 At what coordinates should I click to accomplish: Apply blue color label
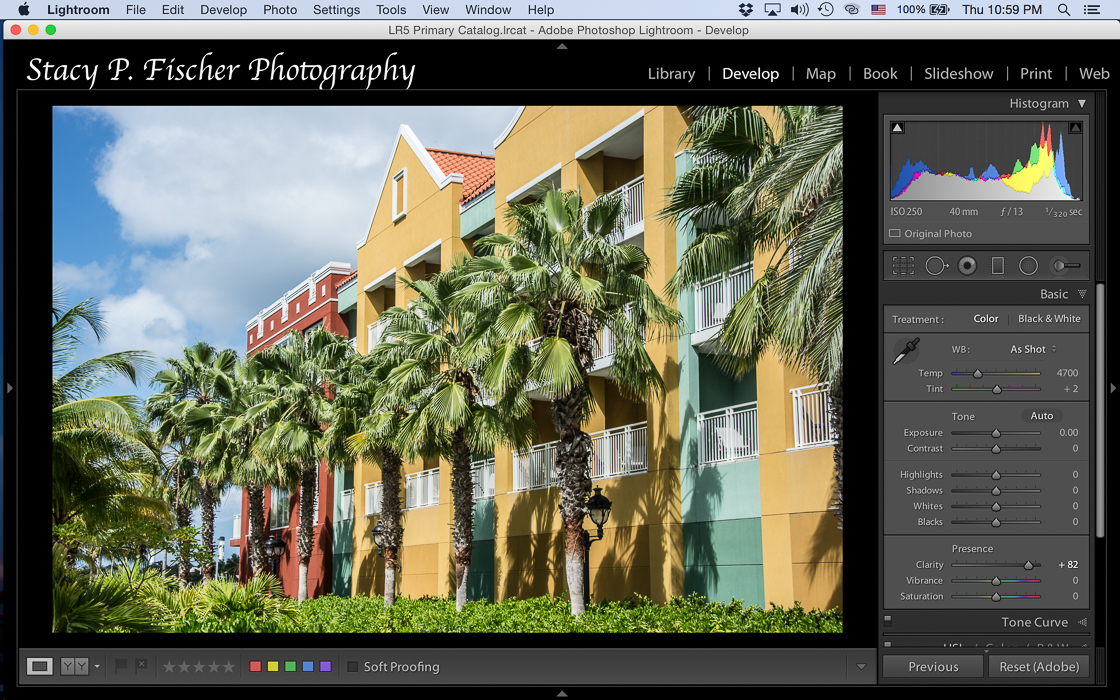tap(308, 666)
